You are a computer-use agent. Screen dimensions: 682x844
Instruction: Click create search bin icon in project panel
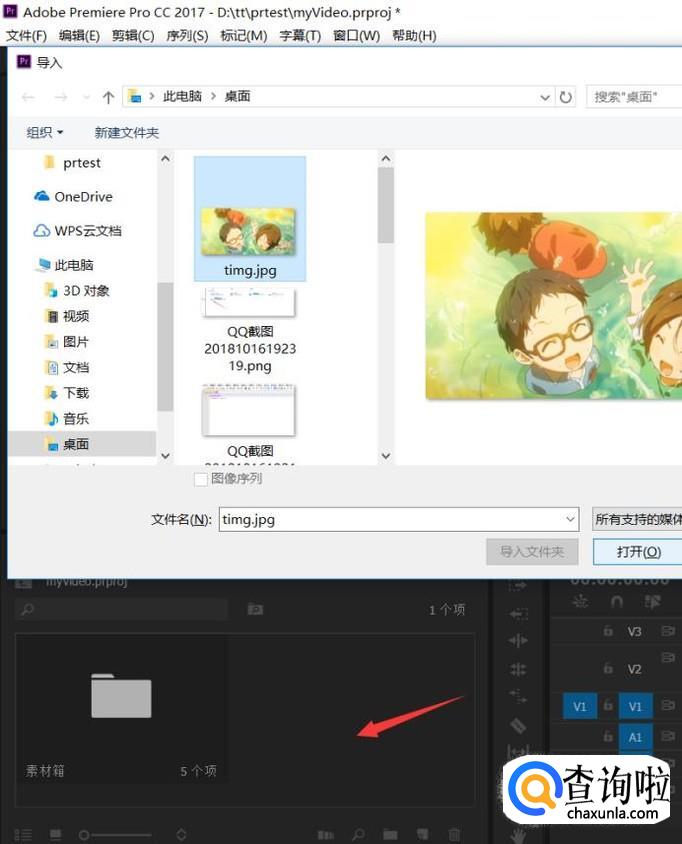point(255,609)
